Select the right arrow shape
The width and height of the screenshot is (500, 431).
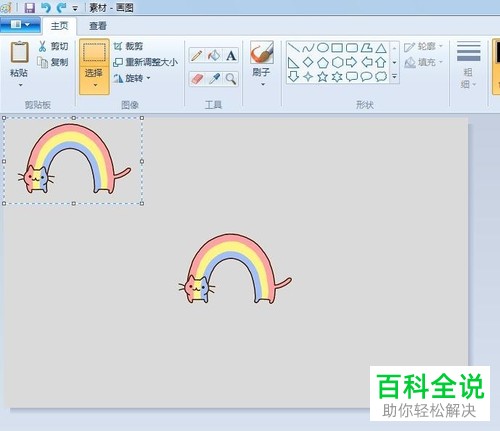(352, 62)
